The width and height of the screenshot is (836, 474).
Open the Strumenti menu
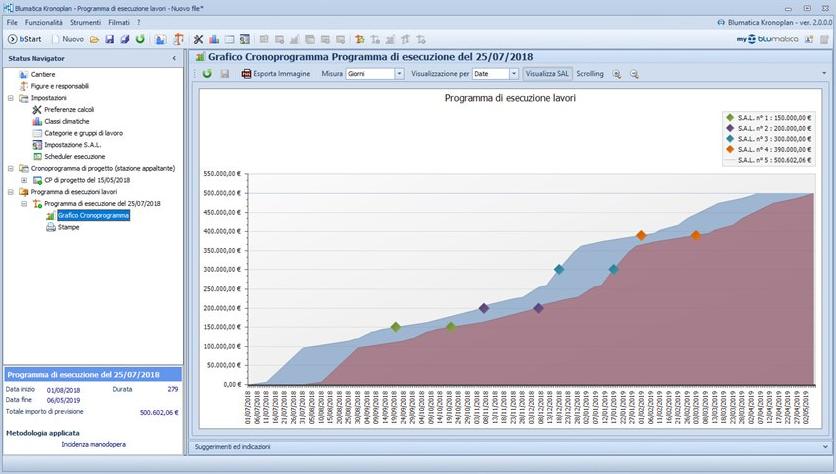coord(85,22)
